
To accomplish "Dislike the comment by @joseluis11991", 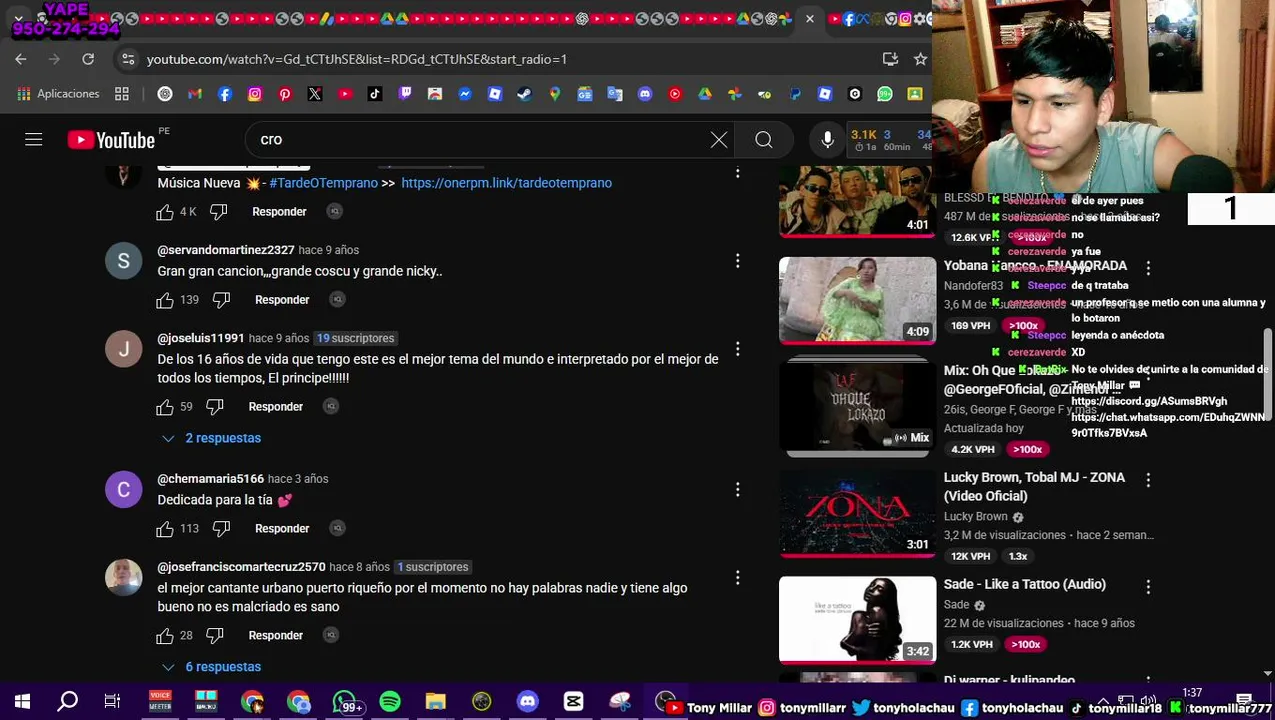I will coord(215,407).
